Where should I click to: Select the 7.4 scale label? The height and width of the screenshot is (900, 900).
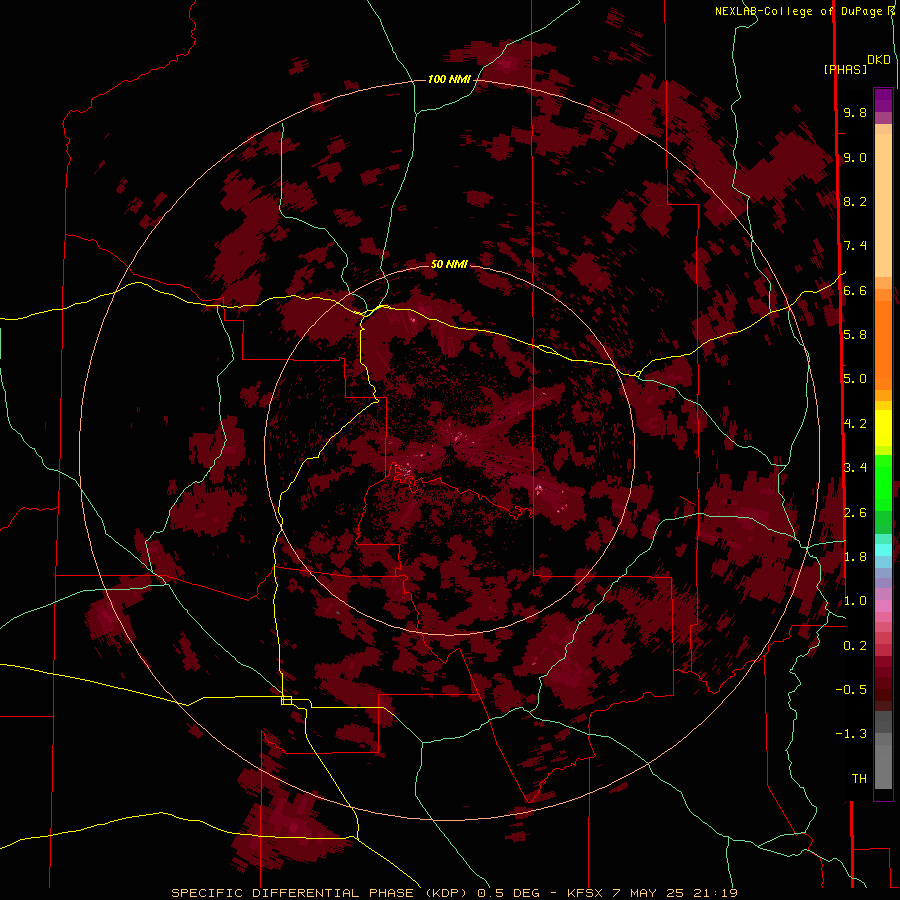point(855,246)
